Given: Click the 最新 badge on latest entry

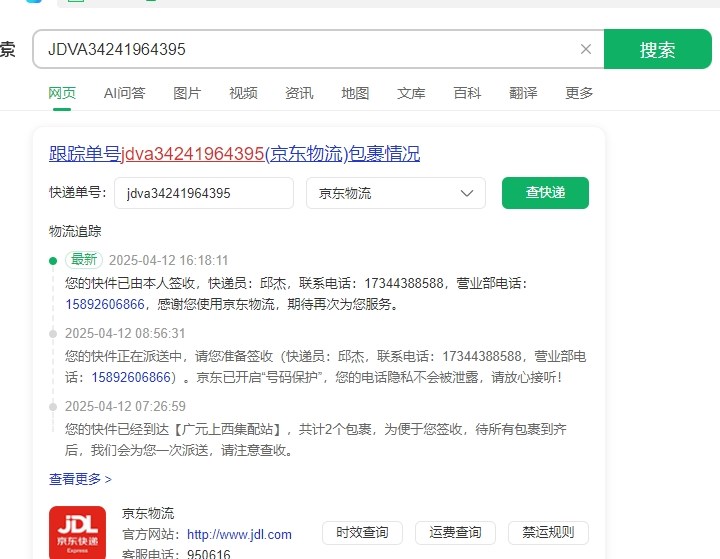Looking at the screenshot, I should click(x=84, y=260).
